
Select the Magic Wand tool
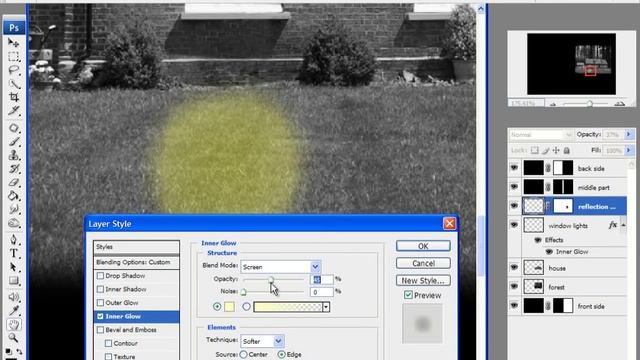(x=13, y=84)
